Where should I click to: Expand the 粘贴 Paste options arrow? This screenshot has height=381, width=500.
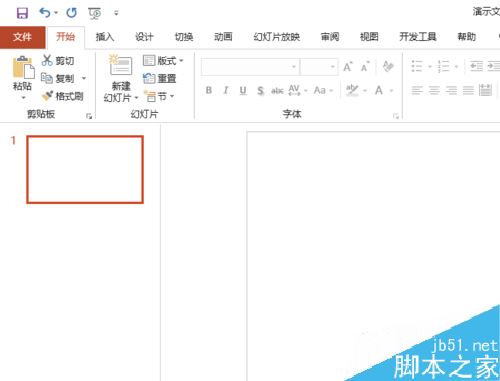(23, 98)
